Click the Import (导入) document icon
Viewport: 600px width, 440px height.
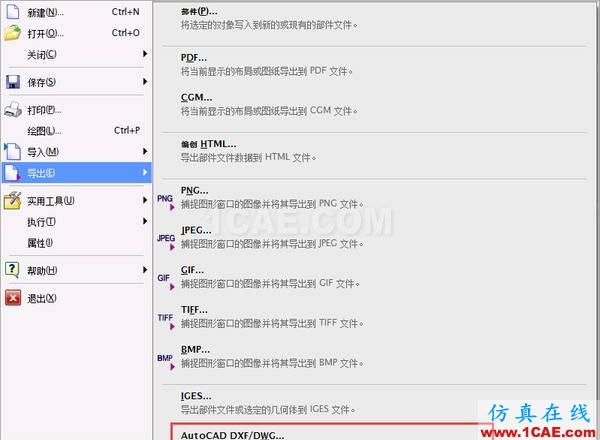click(x=12, y=152)
